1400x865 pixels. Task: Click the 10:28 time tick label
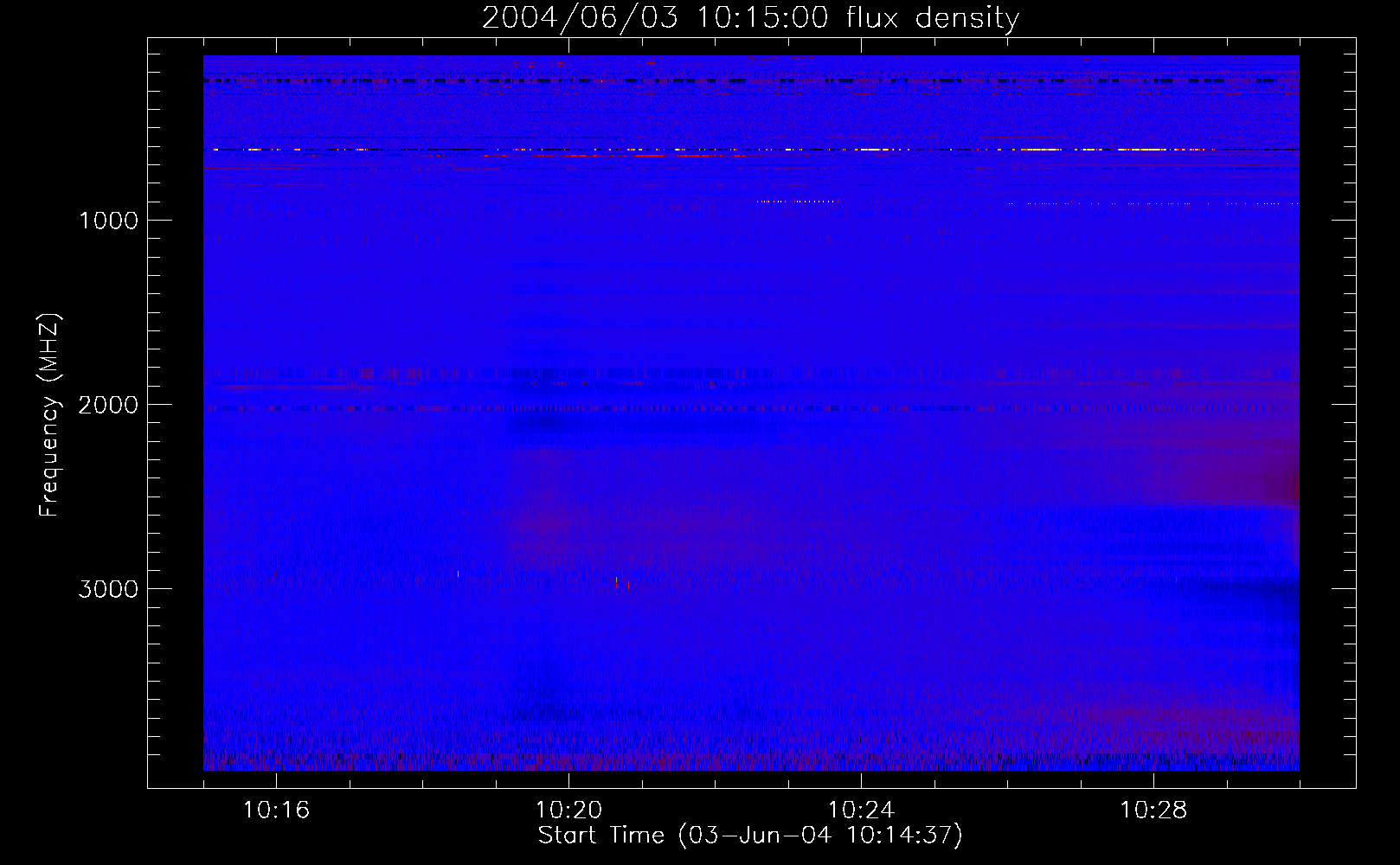click(x=1153, y=810)
